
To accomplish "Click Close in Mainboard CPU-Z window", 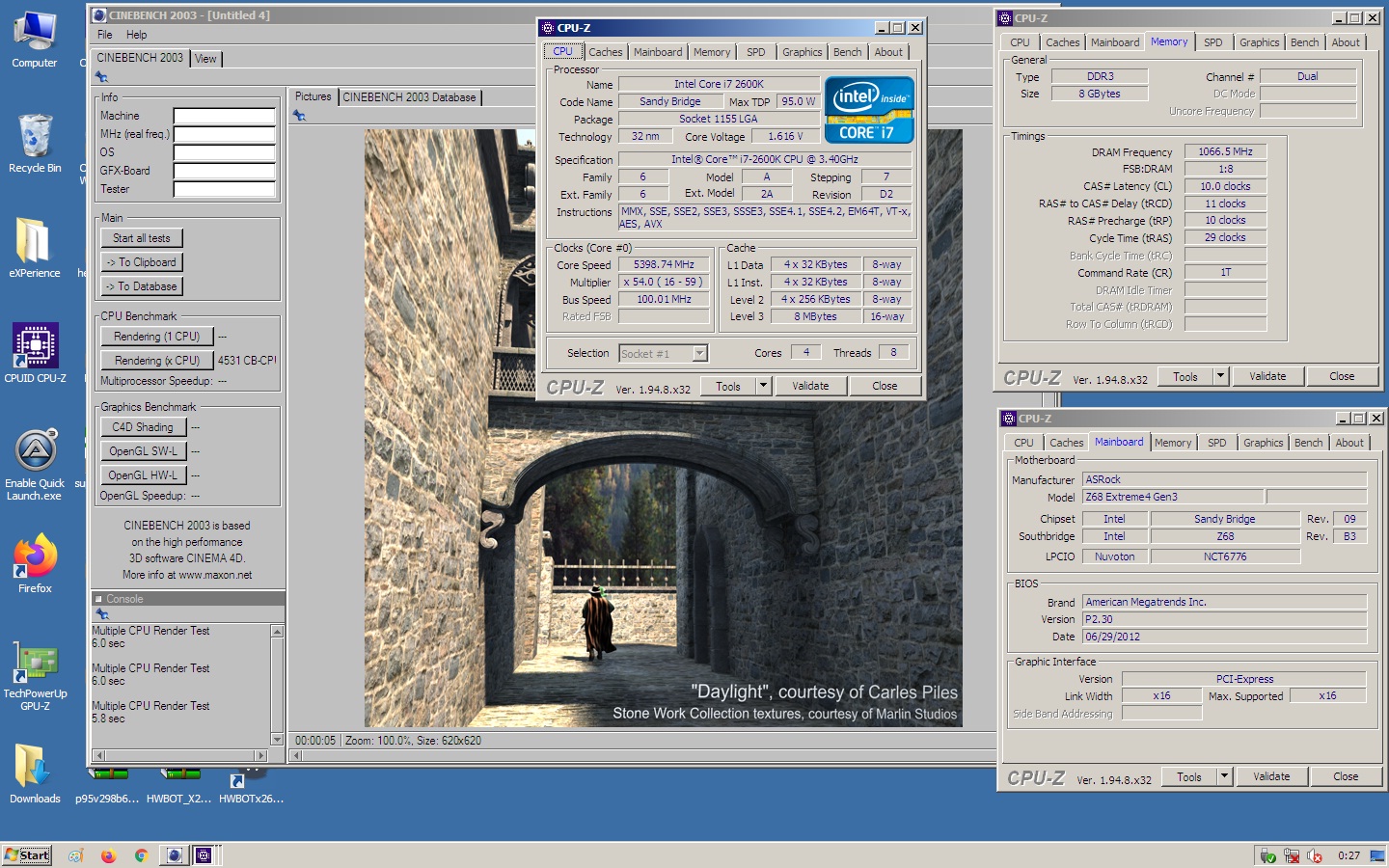I will 1346,776.
